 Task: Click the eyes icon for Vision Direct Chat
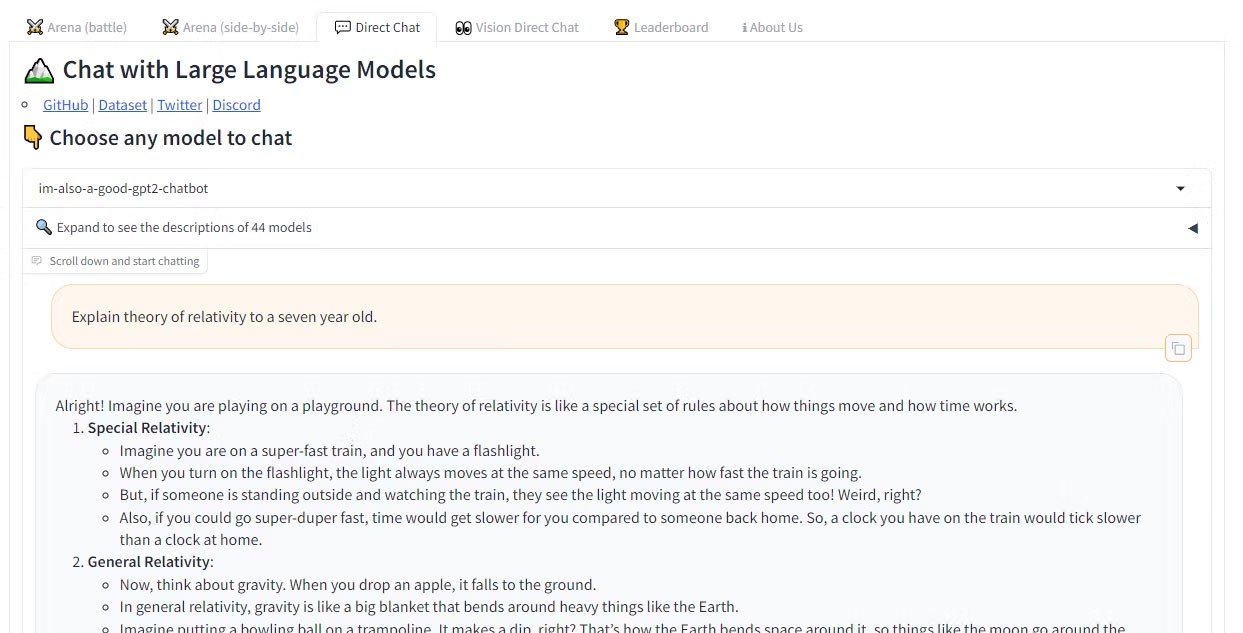point(462,28)
